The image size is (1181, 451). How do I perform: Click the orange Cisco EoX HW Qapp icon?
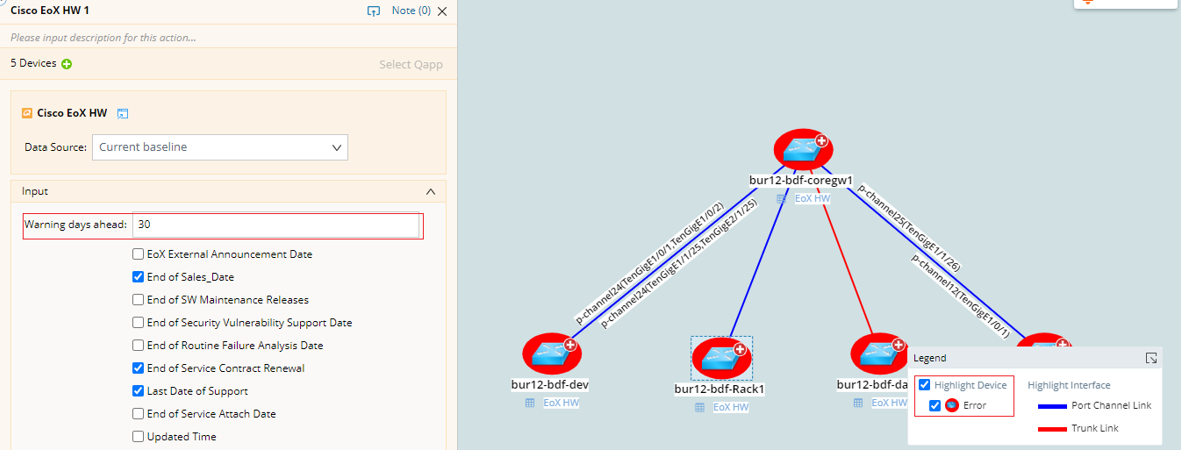click(27, 113)
